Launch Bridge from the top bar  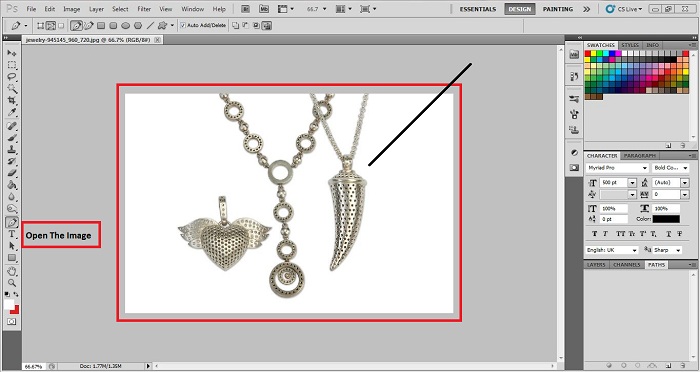tap(245, 8)
